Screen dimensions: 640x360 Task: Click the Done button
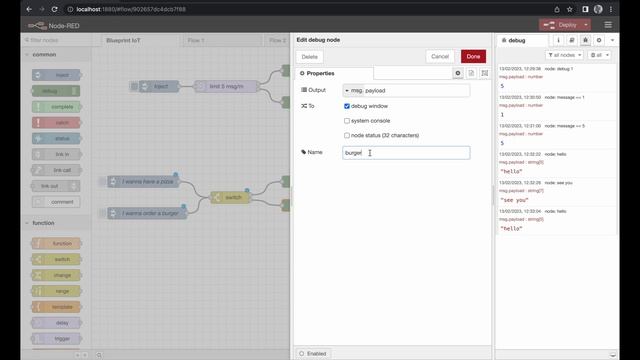(473, 56)
